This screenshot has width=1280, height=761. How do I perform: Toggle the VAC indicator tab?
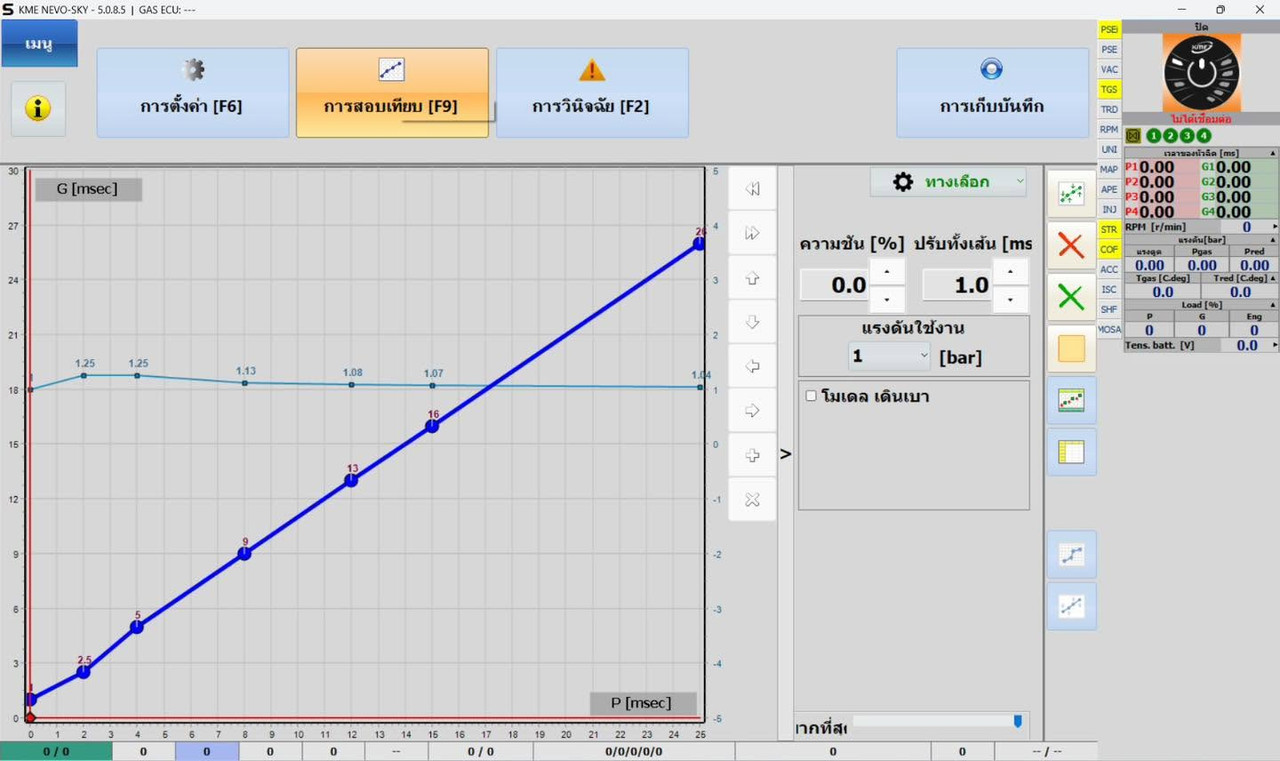[1109, 69]
